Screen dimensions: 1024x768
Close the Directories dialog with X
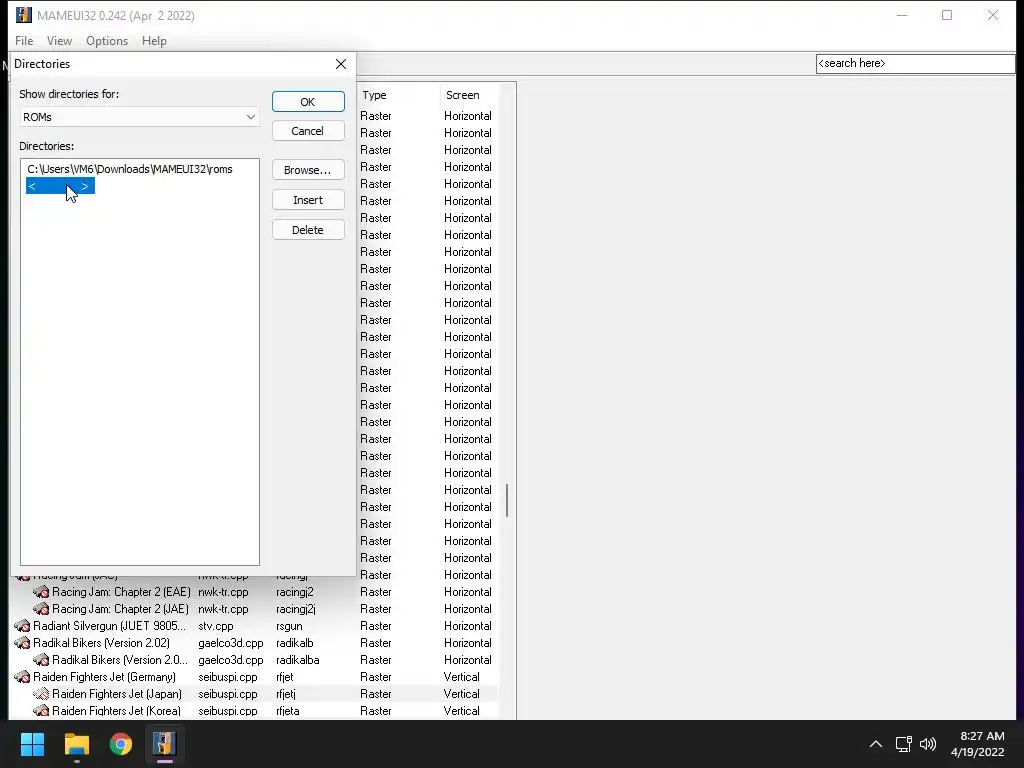click(341, 64)
